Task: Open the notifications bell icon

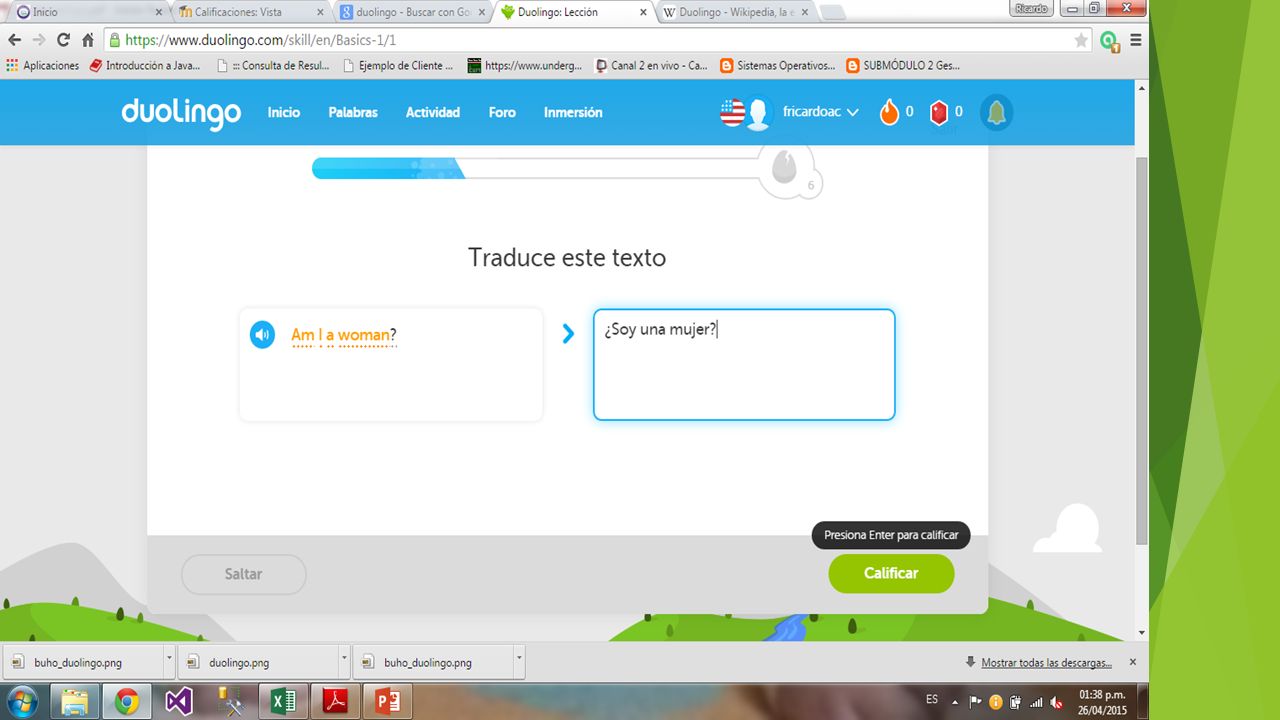Action: pyautogui.click(x=996, y=113)
